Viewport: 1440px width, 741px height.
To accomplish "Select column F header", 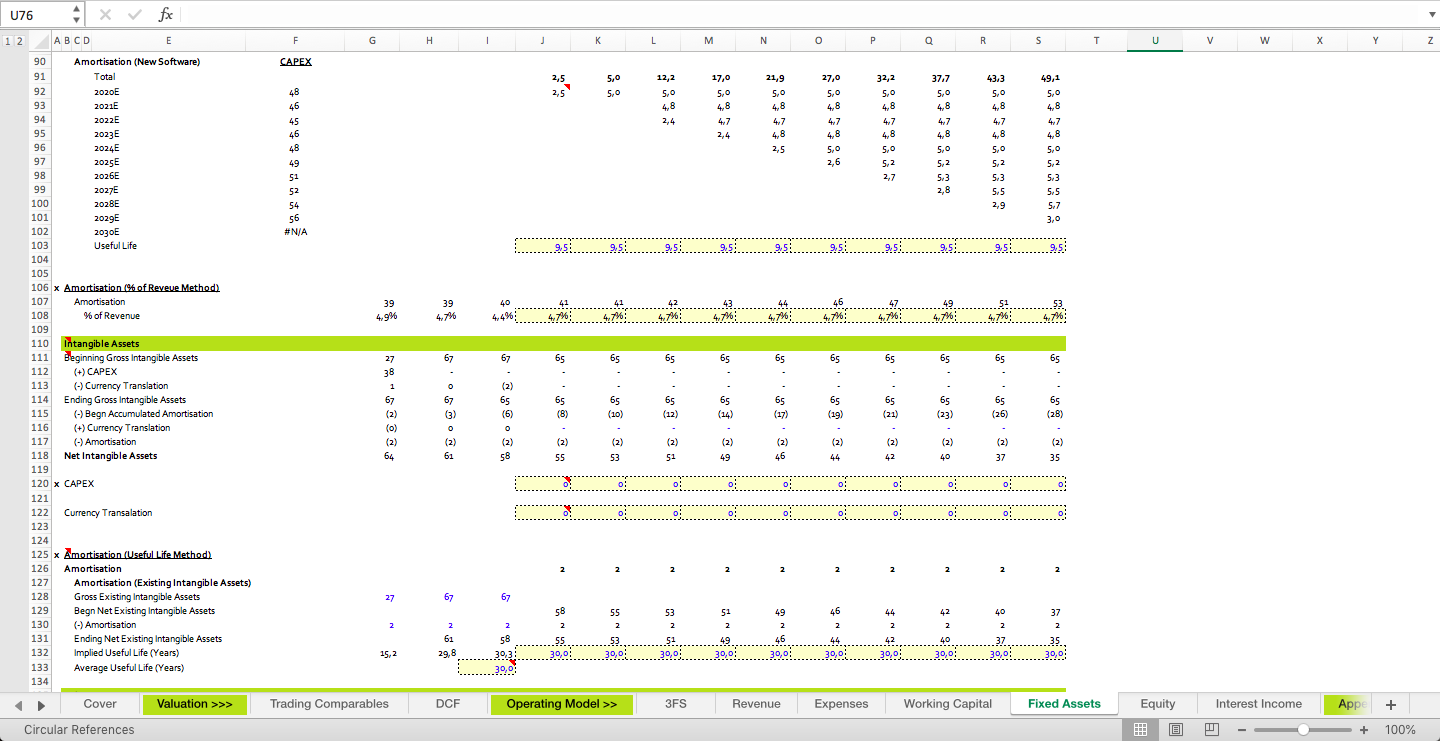I will click(x=295, y=40).
